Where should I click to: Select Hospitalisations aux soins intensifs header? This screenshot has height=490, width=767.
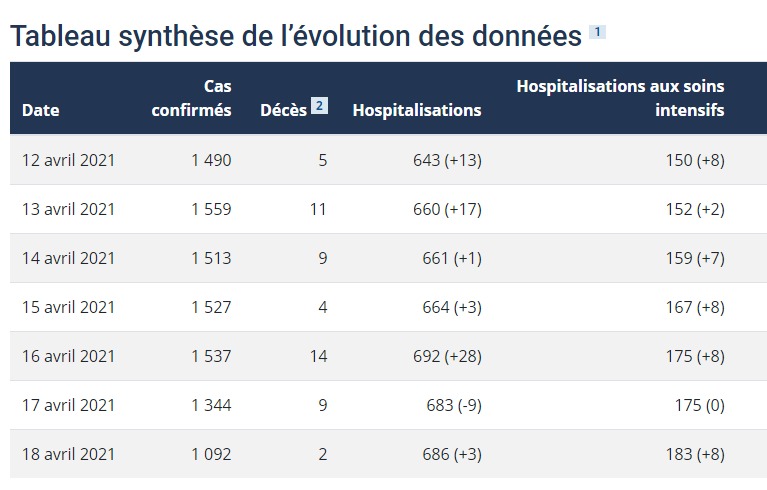620,98
